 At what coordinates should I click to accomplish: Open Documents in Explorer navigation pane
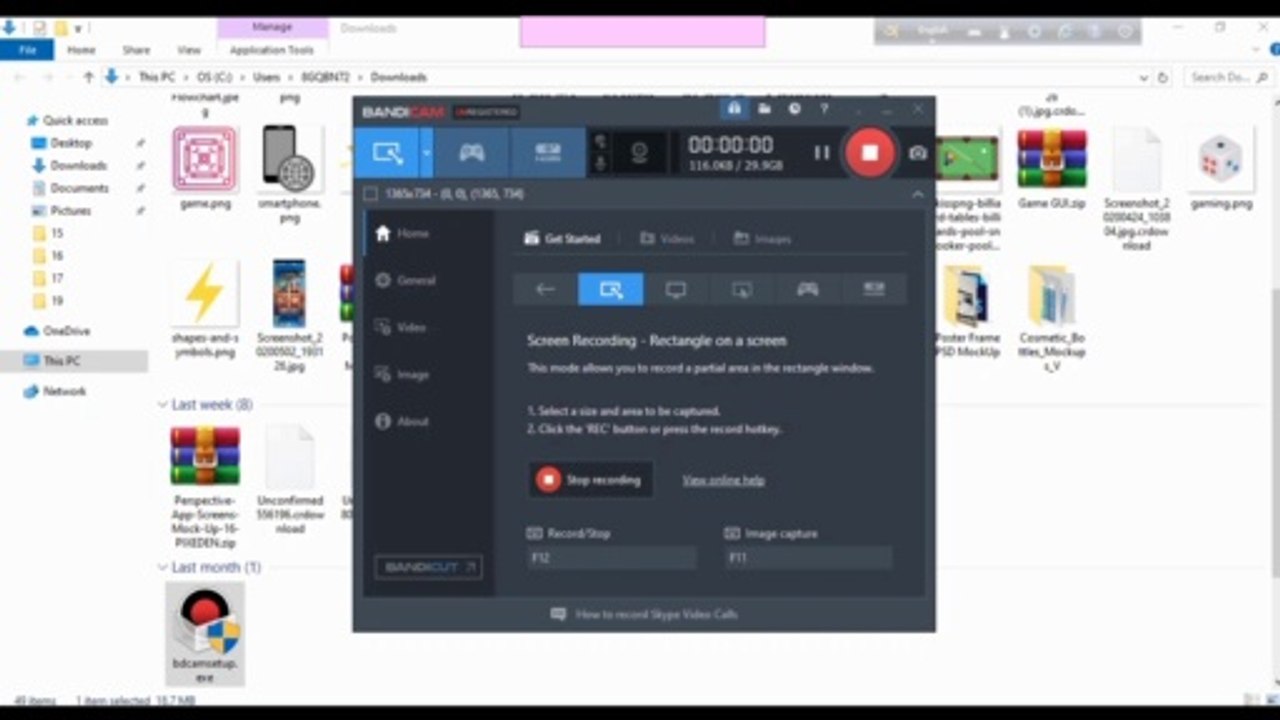(80, 188)
